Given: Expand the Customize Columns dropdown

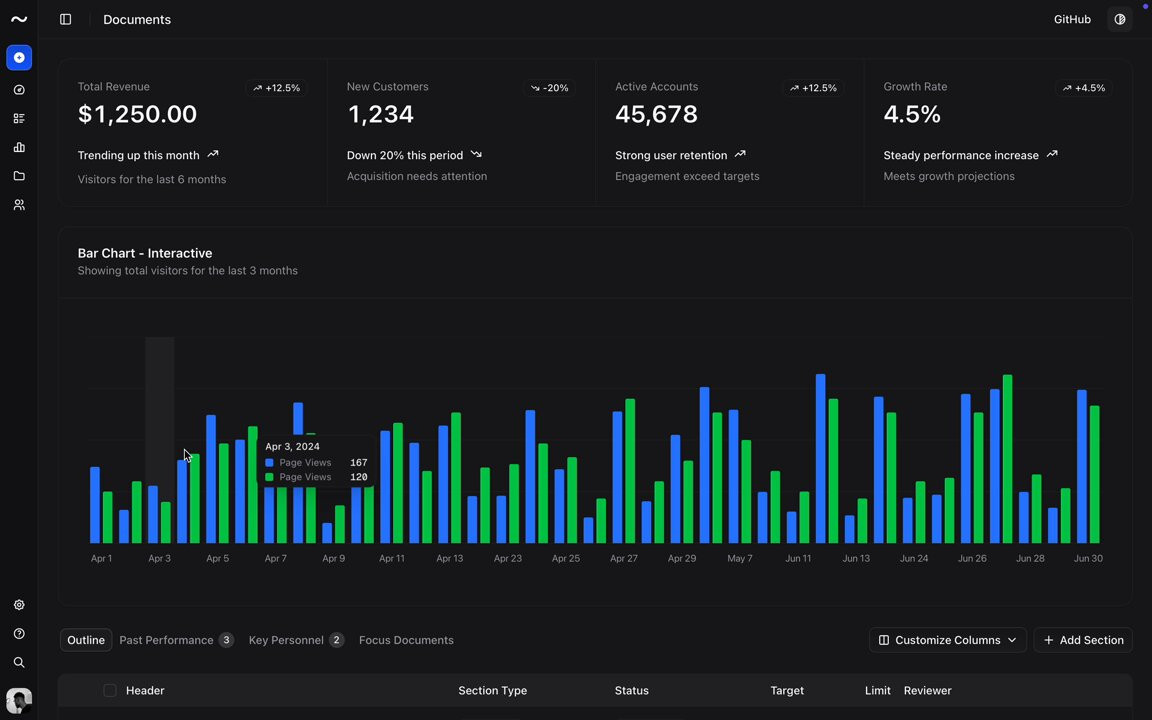Looking at the screenshot, I should 947,640.
